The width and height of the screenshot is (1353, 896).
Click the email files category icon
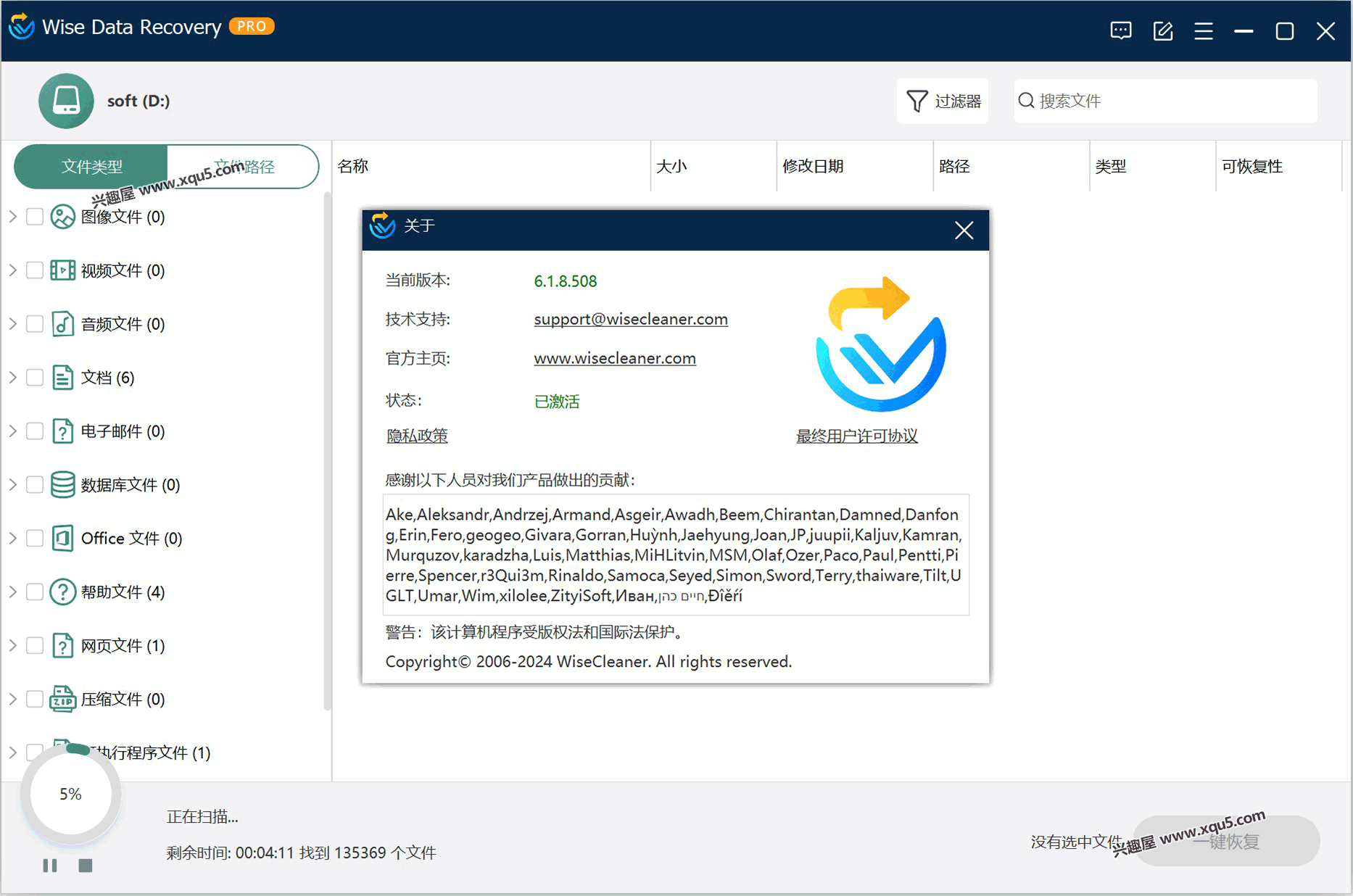tap(63, 431)
